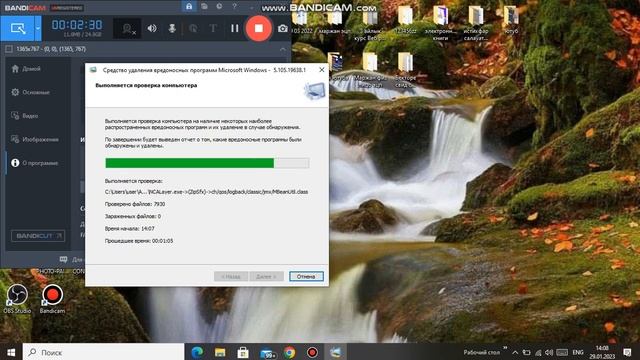Click 'Проверено файлов: 7930' text
Screen dimensions: 640x360
point(135,204)
